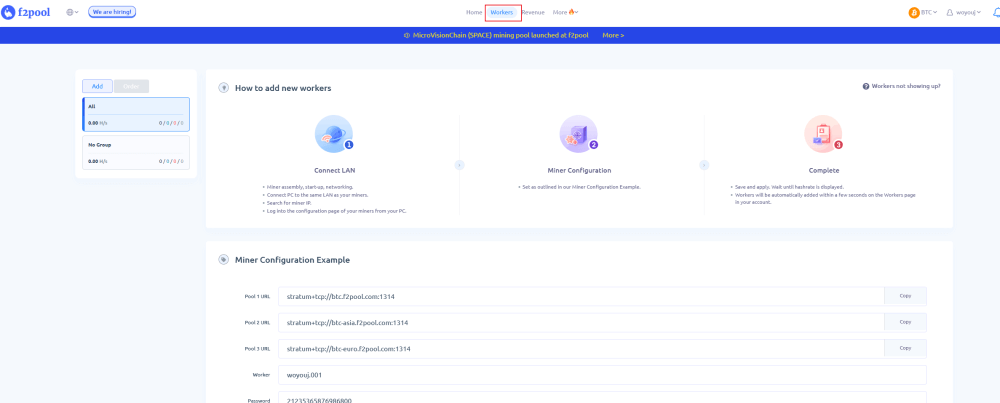Select the No Group worker group
The width and height of the screenshot is (1000, 403).
click(x=135, y=152)
